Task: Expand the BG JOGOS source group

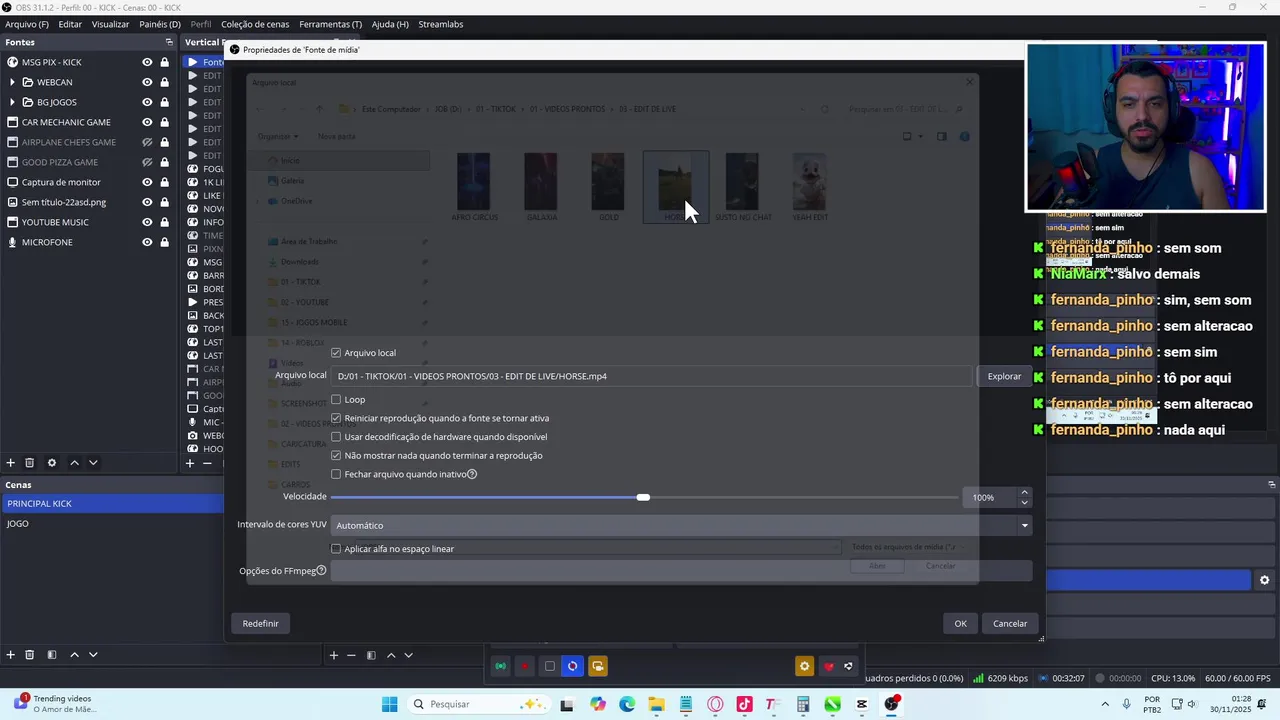Action: click(x=12, y=102)
